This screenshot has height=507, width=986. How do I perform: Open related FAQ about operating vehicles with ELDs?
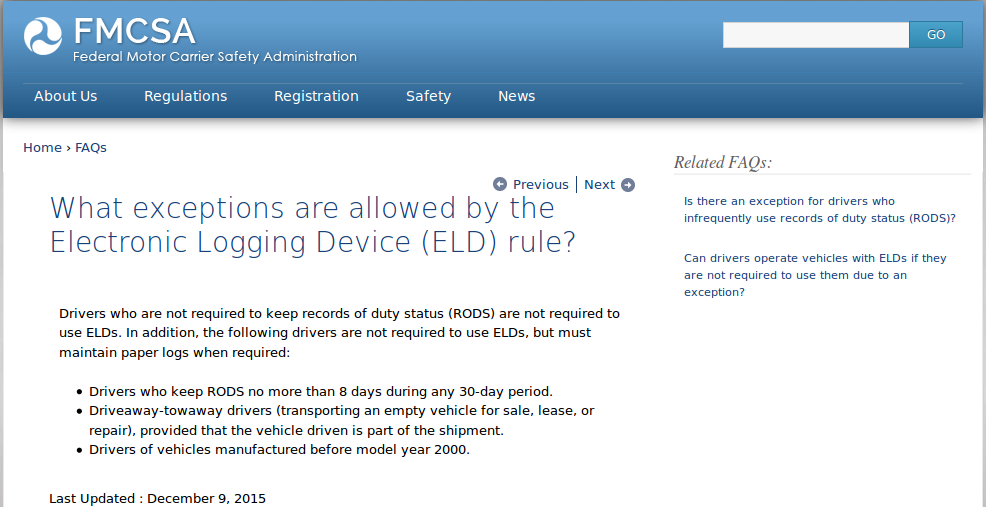(x=815, y=275)
